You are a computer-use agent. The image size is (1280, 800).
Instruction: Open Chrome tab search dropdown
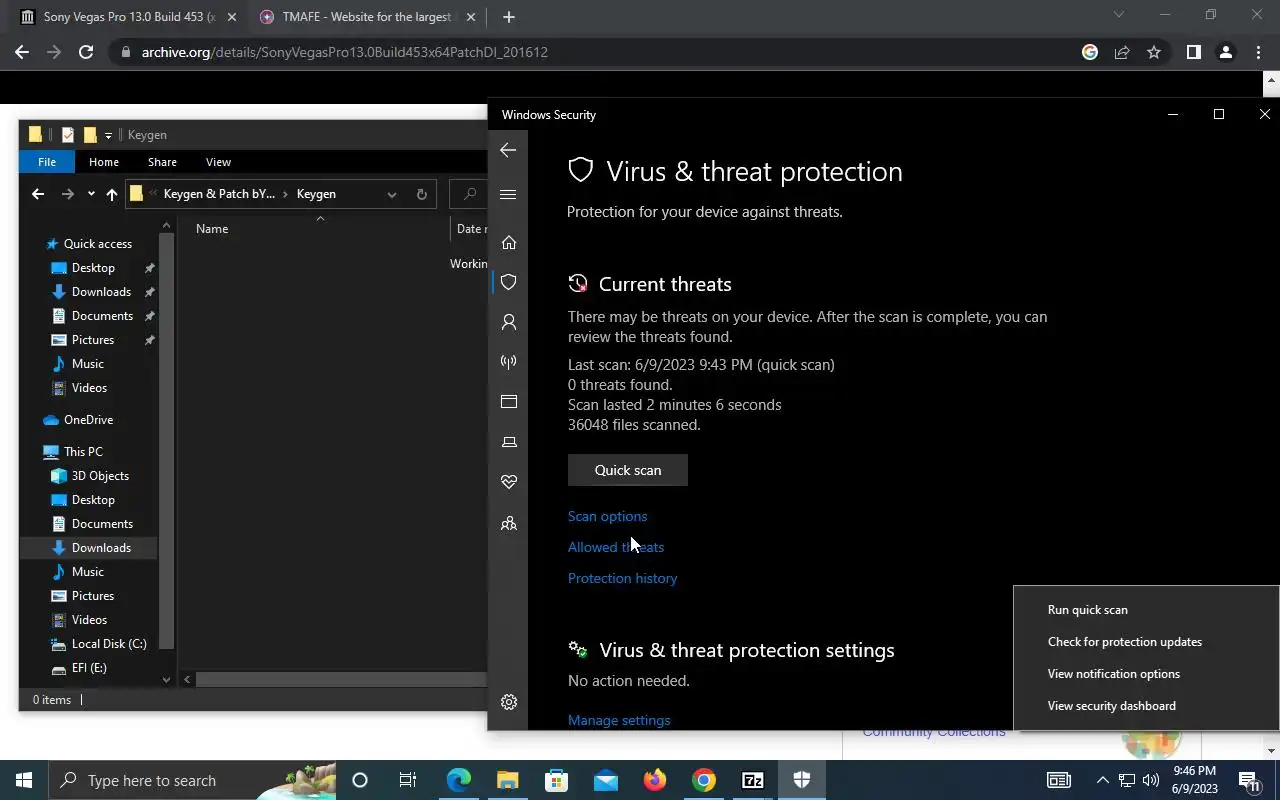point(1119,15)
